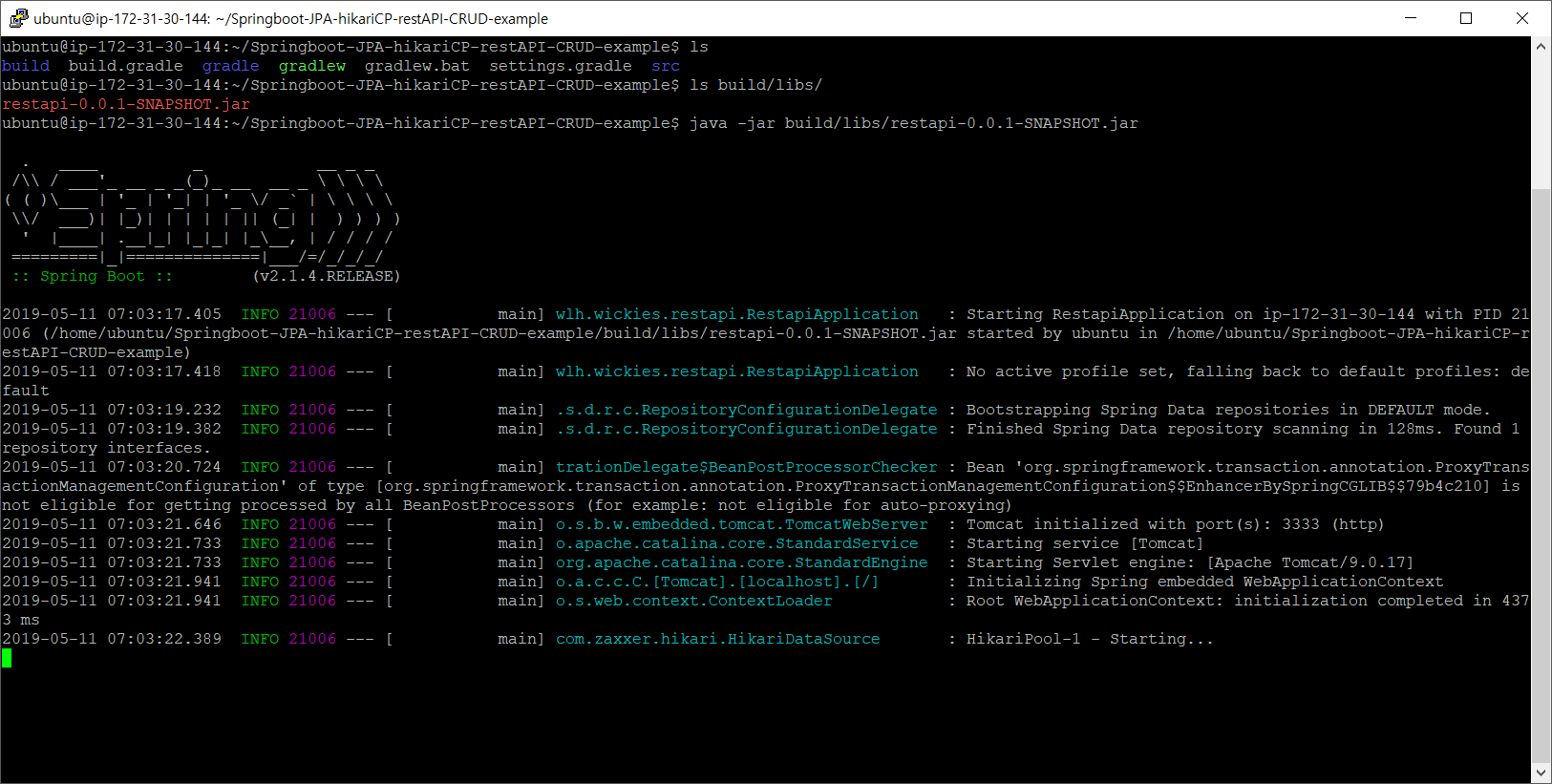Minimize the PuTTY terminal window
This screenshot has height=784, width=1552.
coord(1411,18)
